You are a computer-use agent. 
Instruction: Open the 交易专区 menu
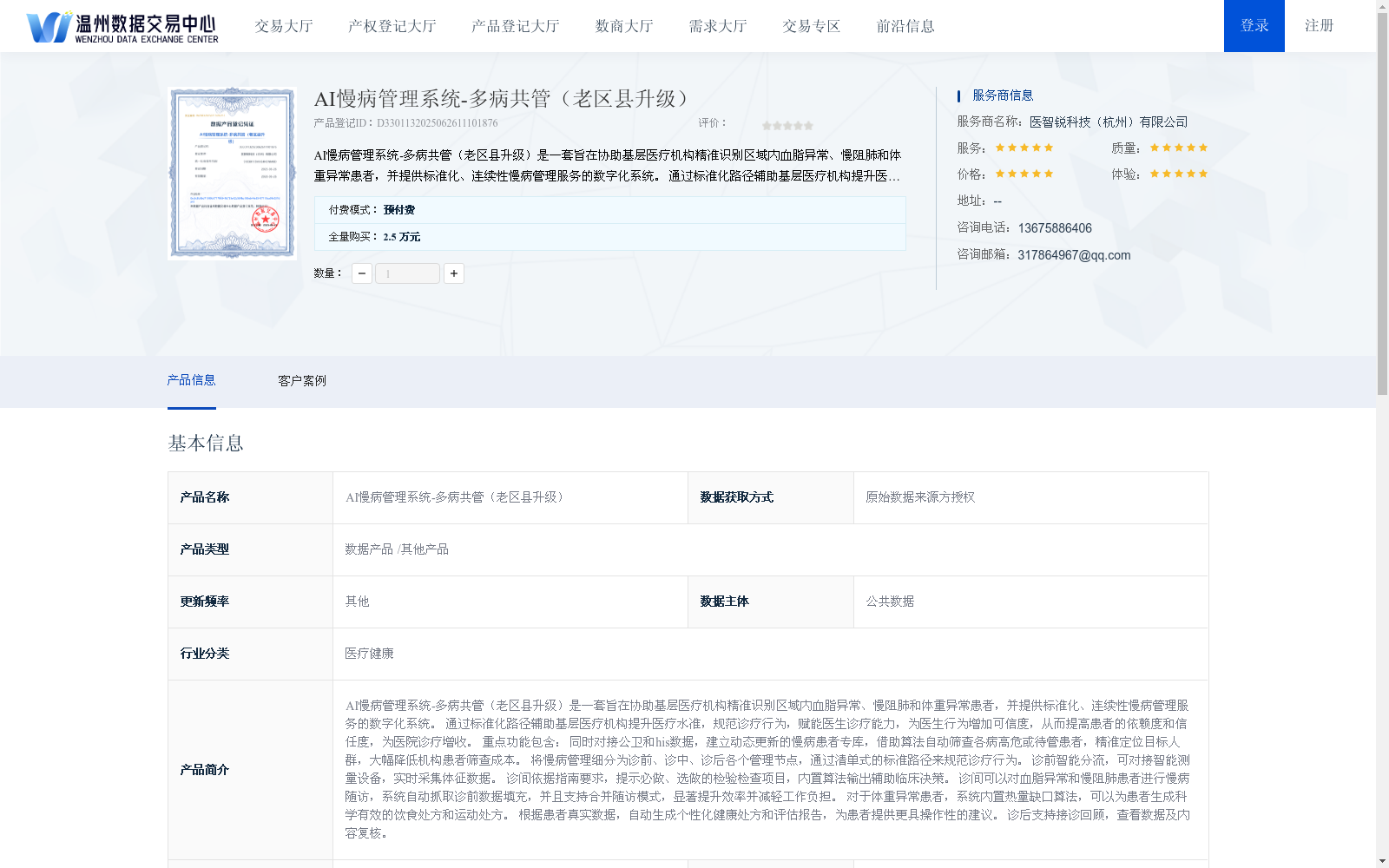click(811, 26)
